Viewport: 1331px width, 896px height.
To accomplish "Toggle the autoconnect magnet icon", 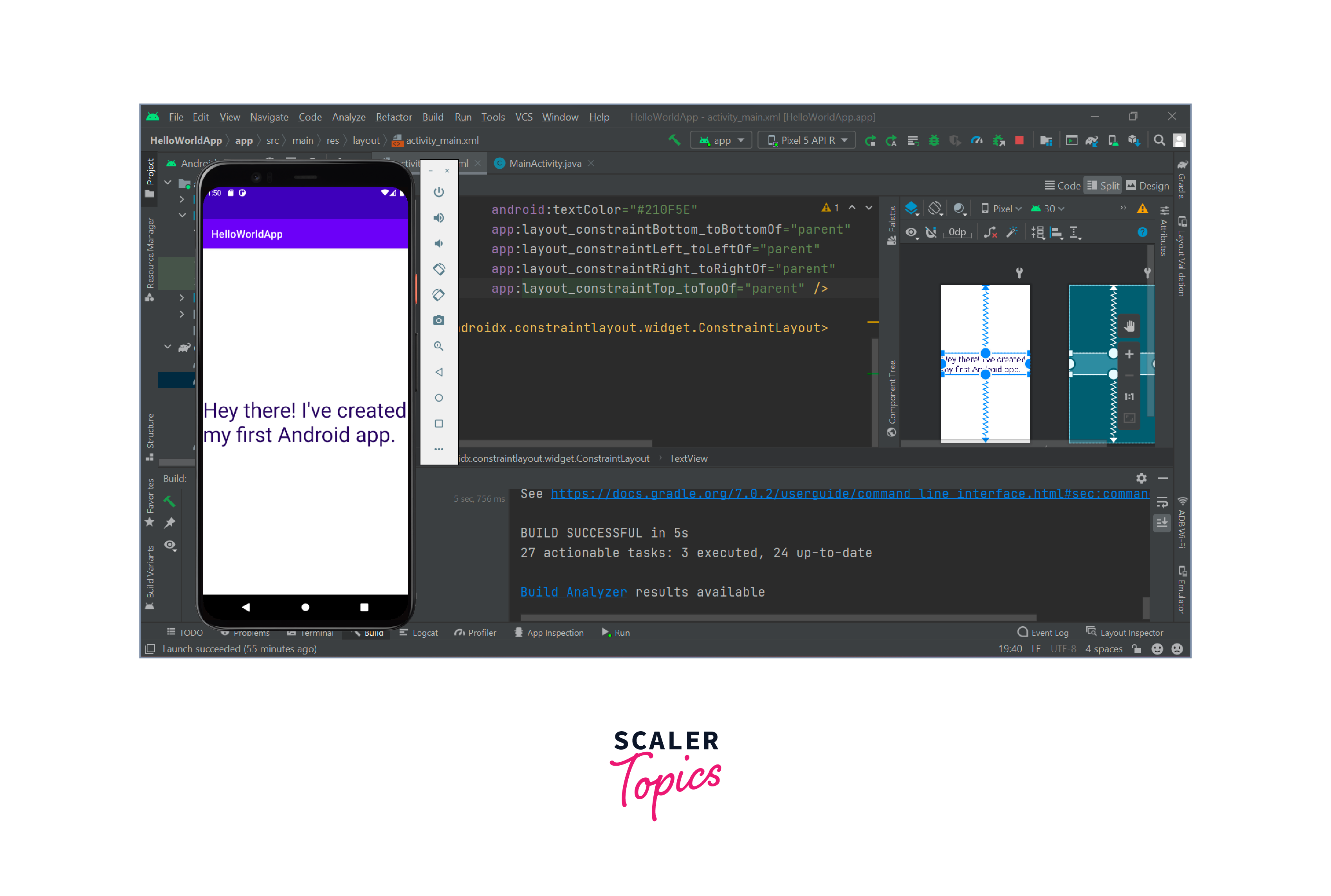I will pos(931,232).
